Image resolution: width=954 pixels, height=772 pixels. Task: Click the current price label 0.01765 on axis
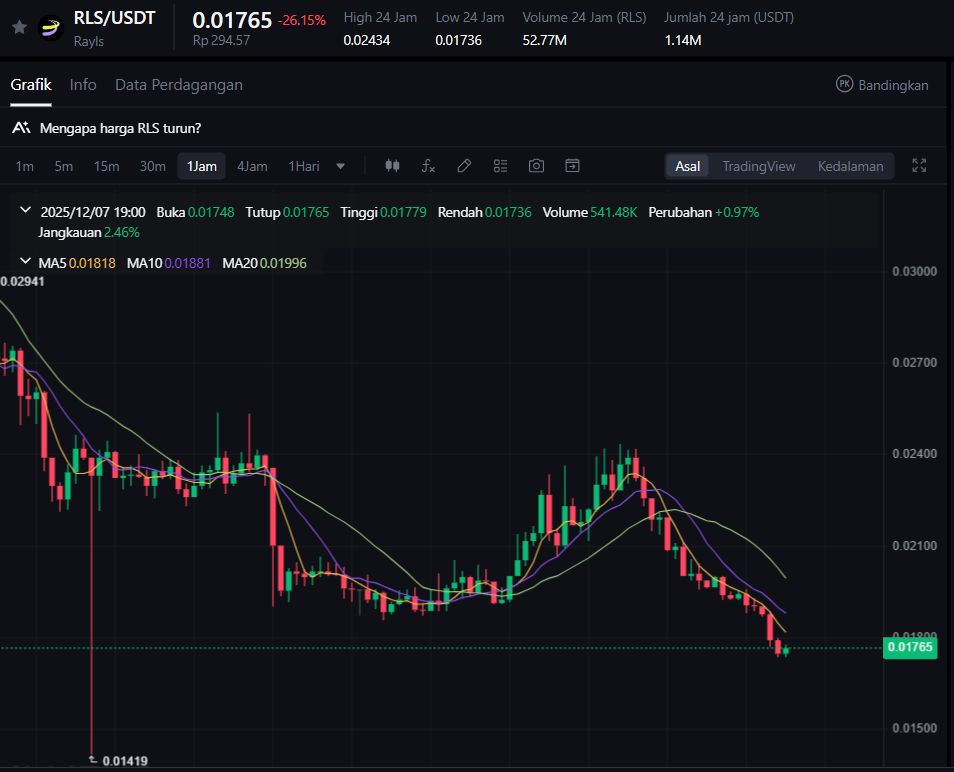[x=909, y=648]
